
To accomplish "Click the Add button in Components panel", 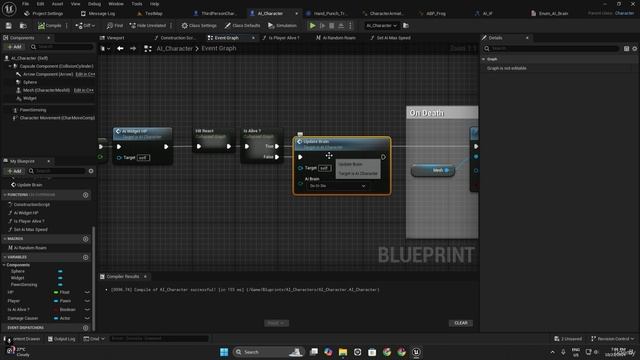I will [14, 47].
